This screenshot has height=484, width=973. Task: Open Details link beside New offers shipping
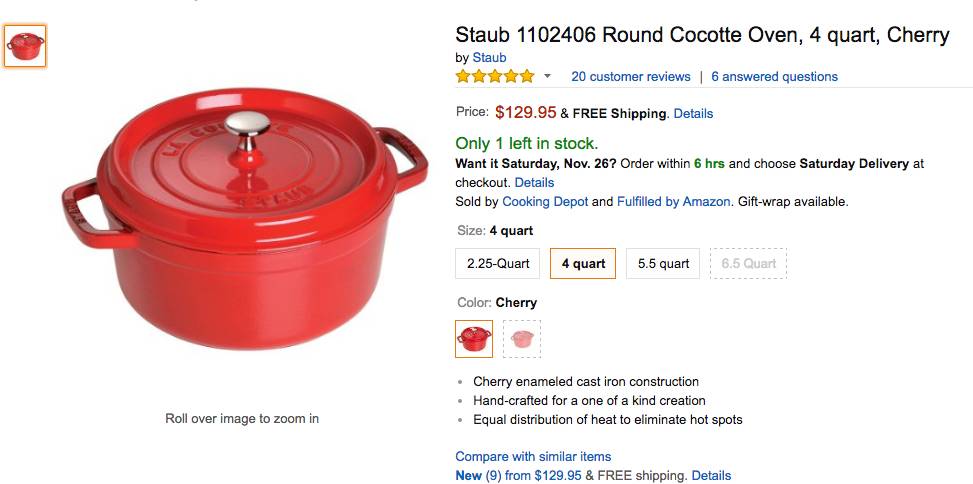click(711, 476)
